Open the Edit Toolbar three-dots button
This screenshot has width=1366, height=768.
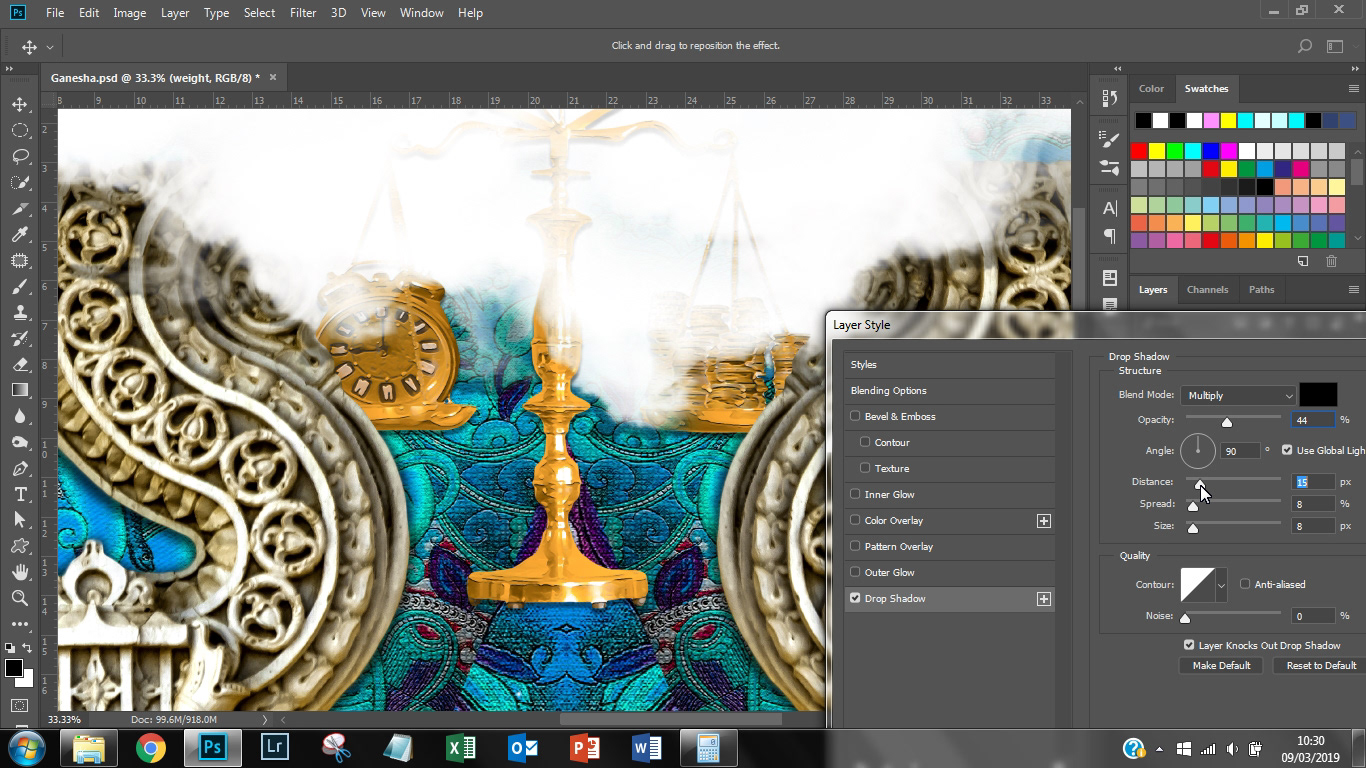pyautogui.click(x=20, y=625)
